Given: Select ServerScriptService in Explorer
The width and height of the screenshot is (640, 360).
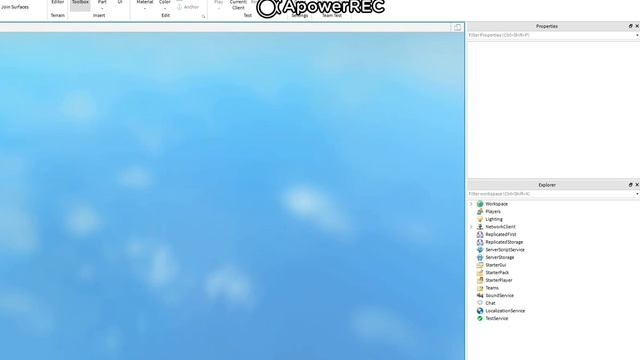Looking at the screenshot, I should [505, 249].
